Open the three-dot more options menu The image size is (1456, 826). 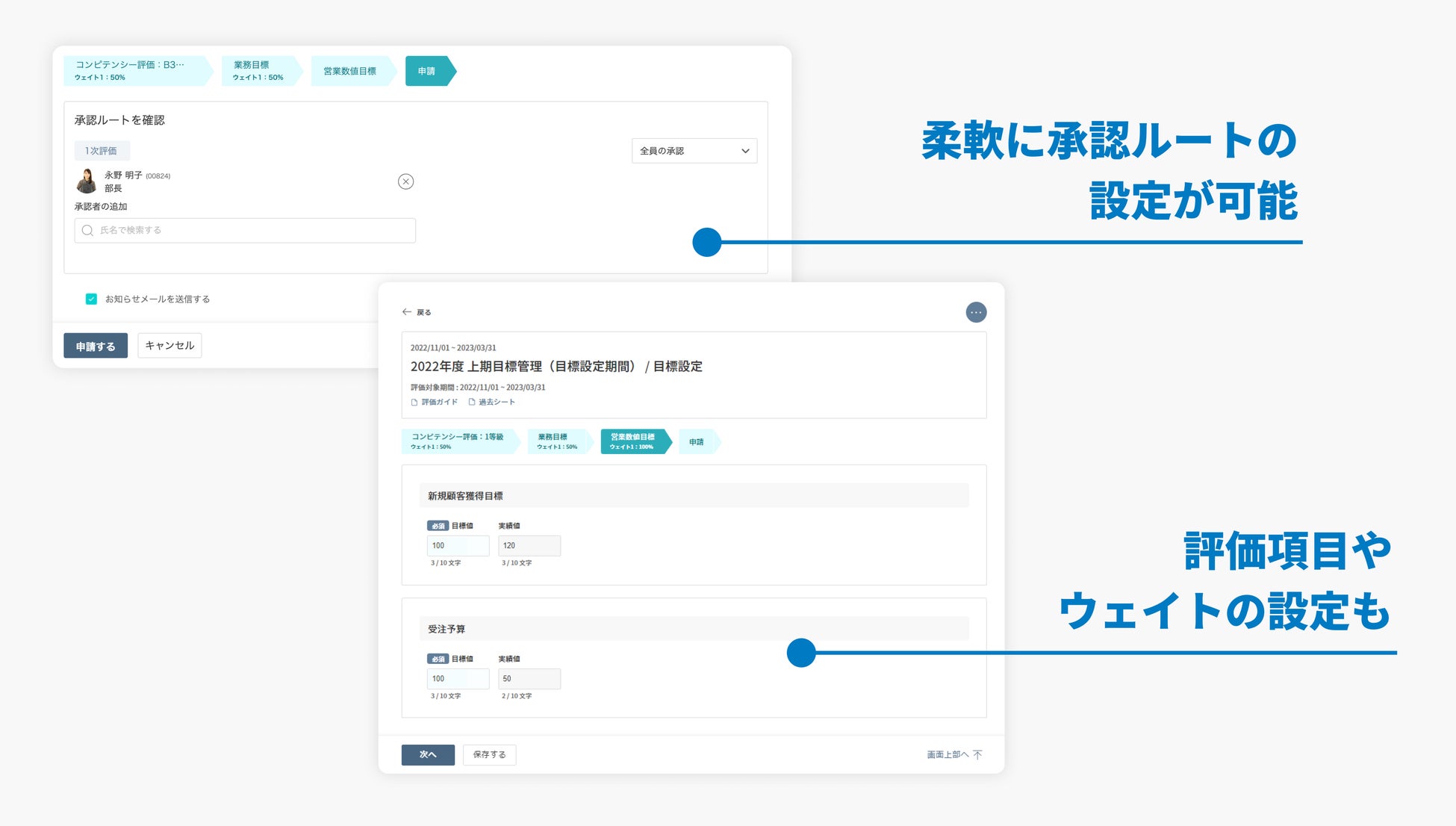976,312
